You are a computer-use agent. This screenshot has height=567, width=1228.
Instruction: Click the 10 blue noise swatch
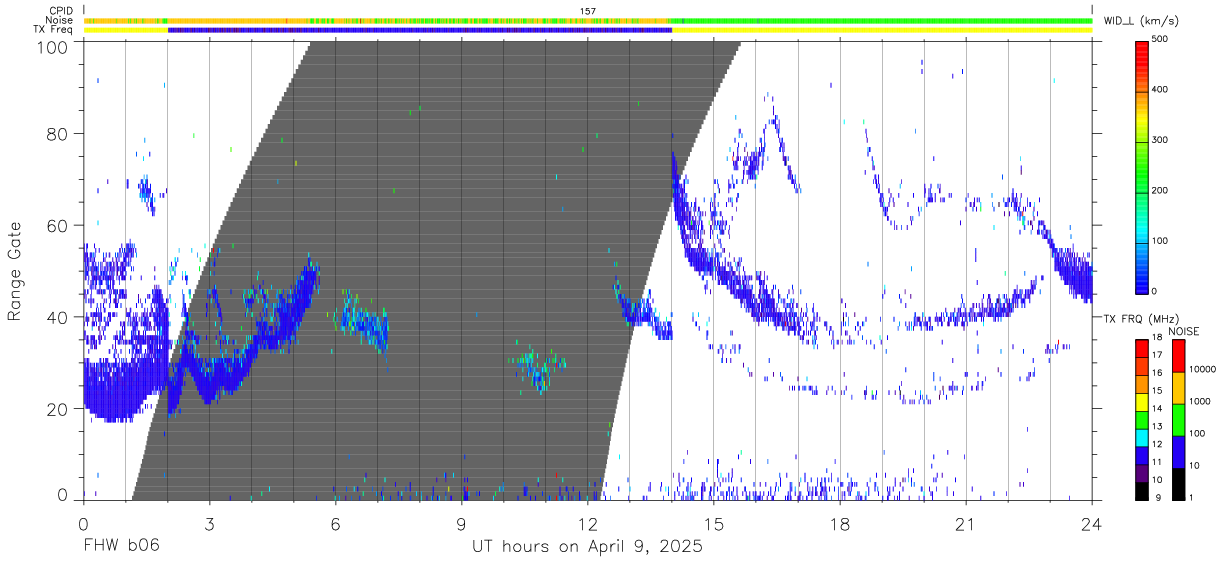(1179, 452)
